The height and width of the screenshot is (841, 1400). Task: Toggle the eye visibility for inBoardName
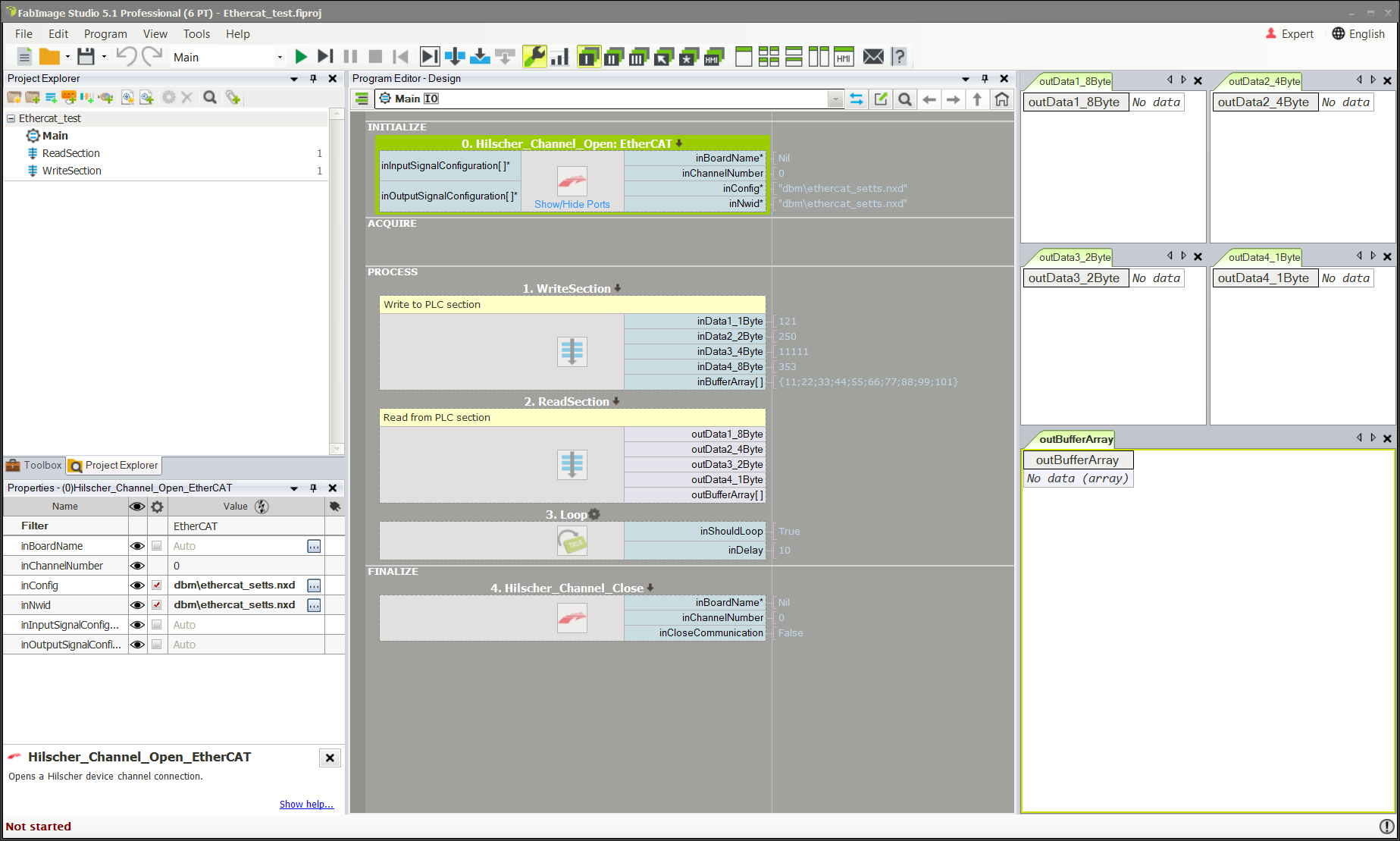tap(137, 546)
